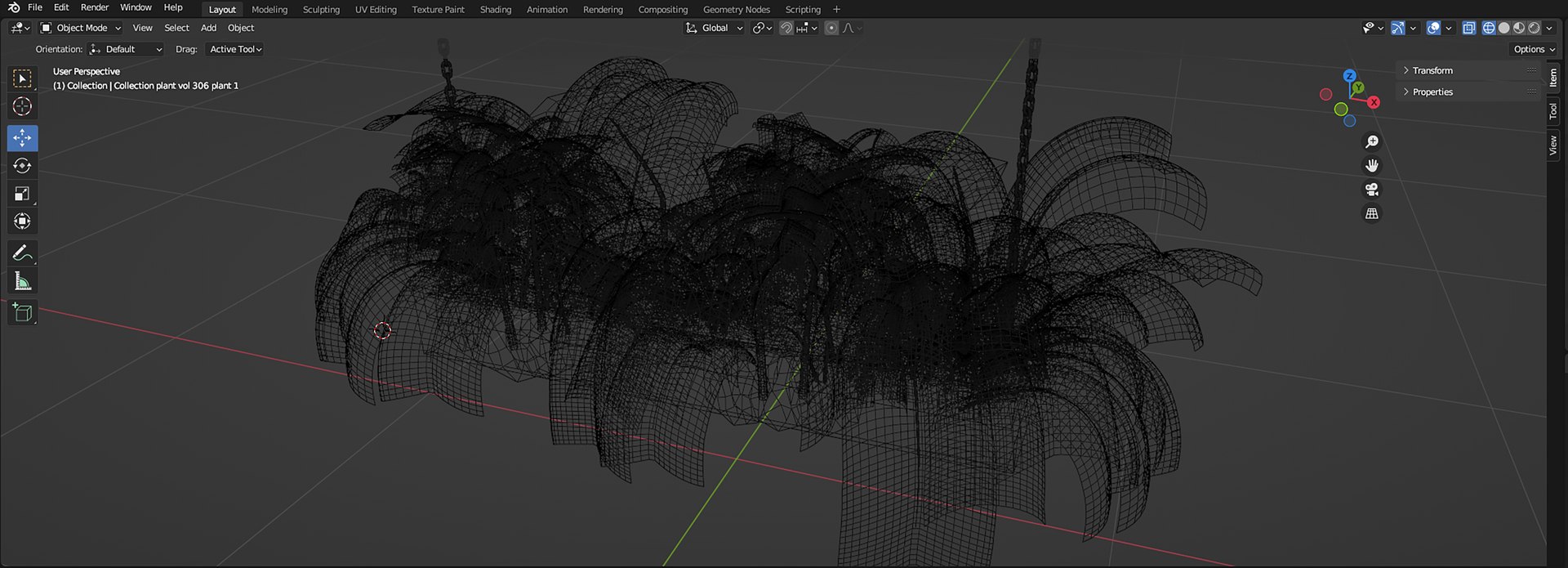Open the Render menu
Image resolution: width=1568 pixels, height=568 pixels.
pos(95,7)
